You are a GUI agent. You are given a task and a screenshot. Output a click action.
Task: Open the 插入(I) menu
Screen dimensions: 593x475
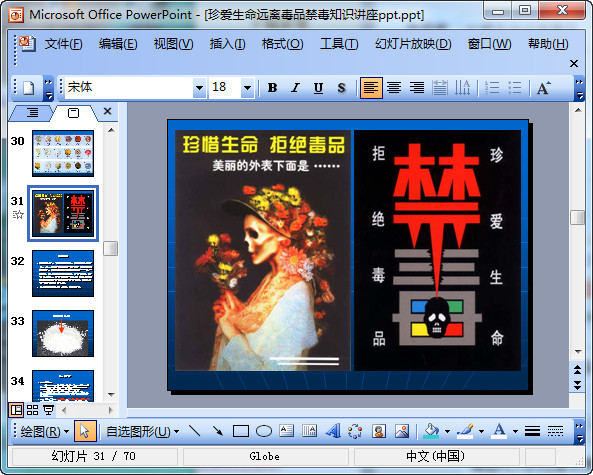point(227,44)
